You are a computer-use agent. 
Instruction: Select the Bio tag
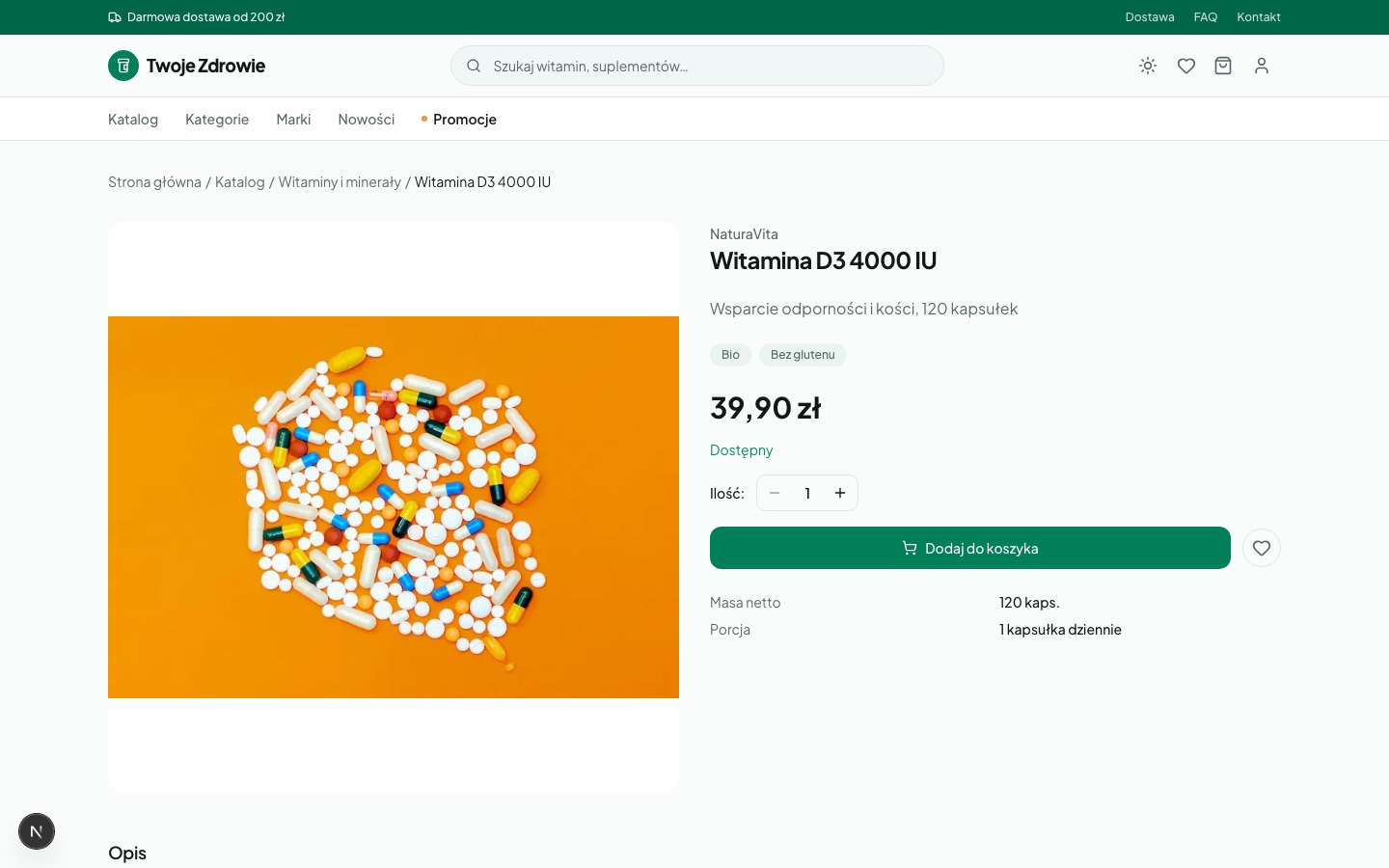point(730,355)
